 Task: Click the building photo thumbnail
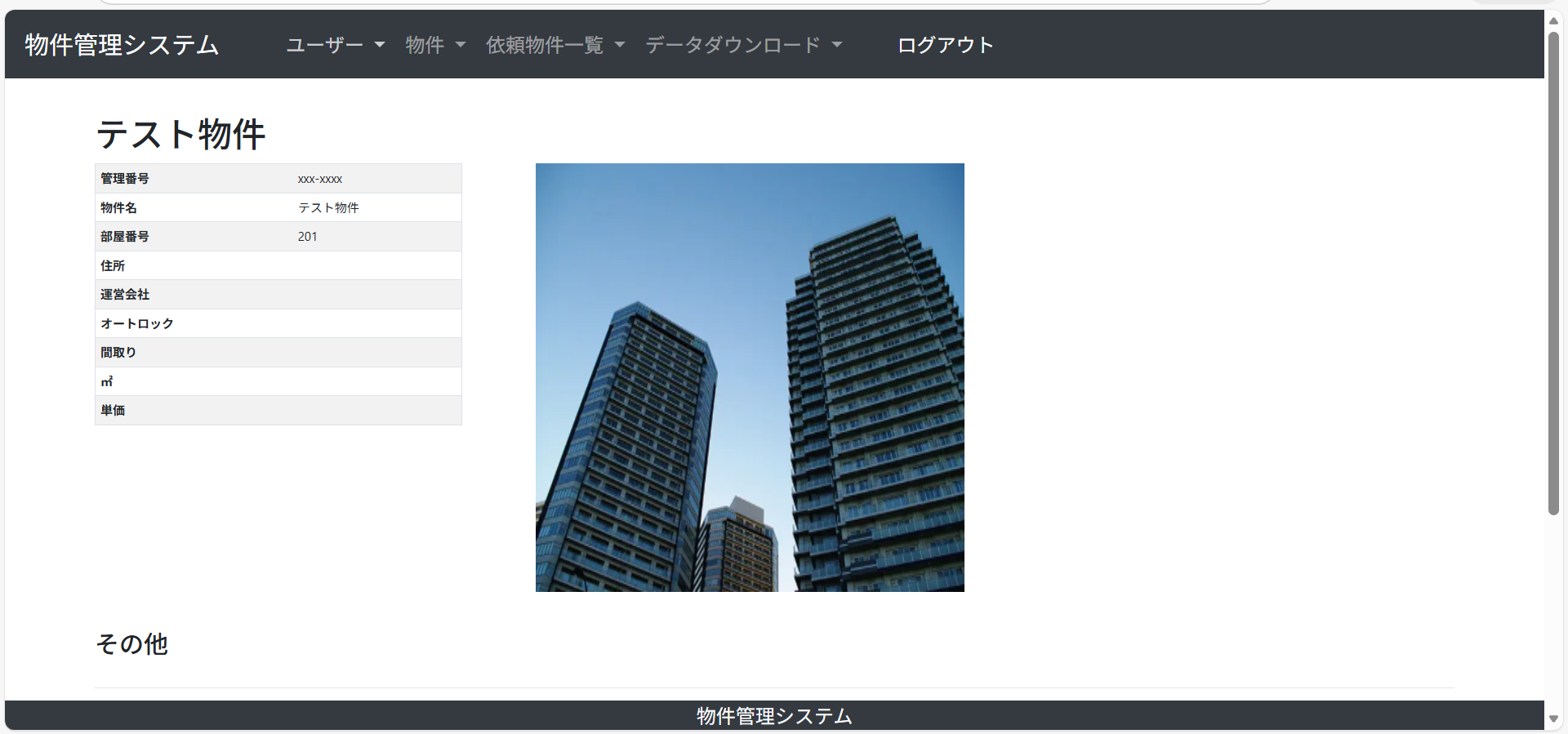[750, 377]
